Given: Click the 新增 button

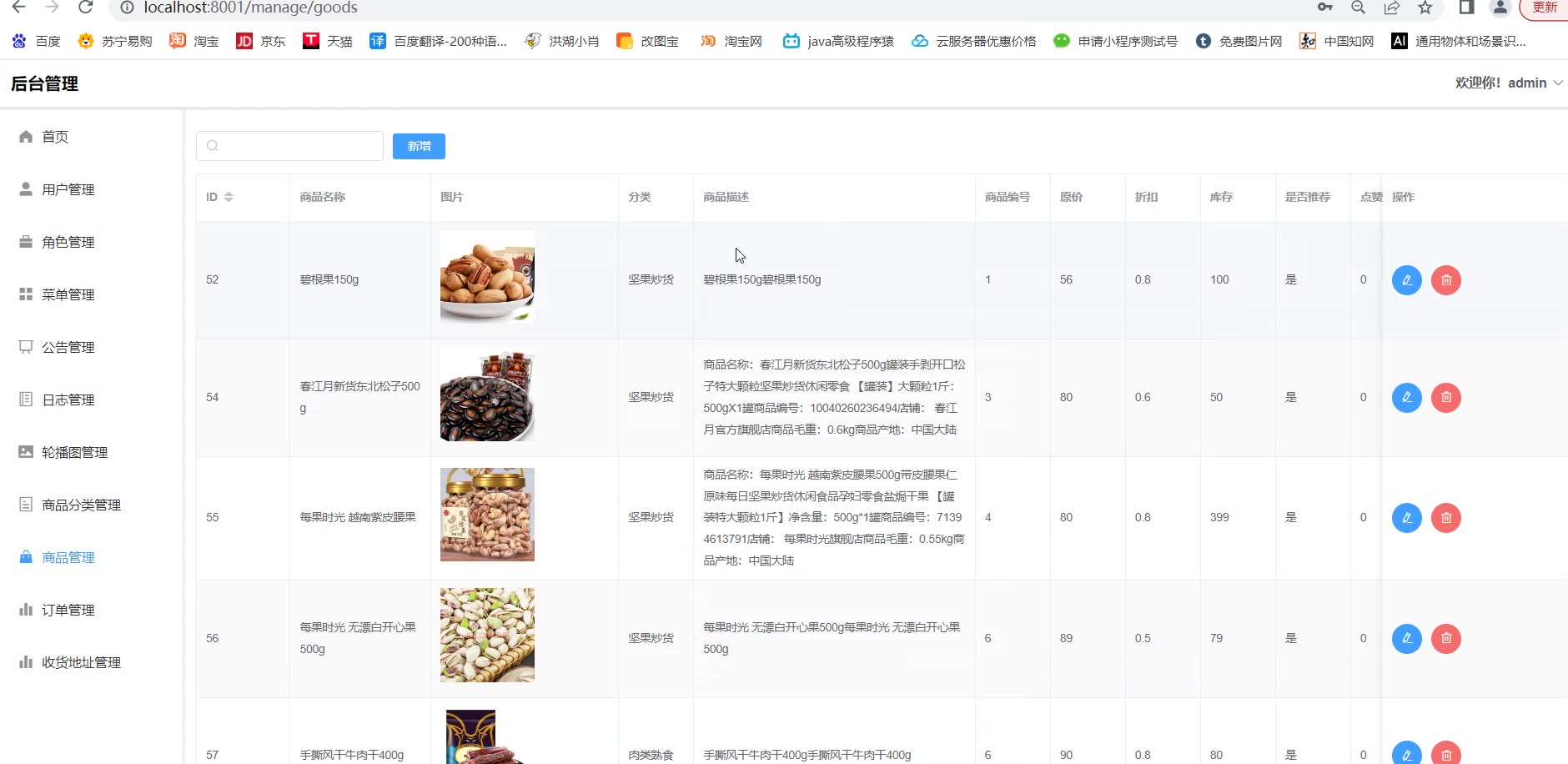Looking at the screenshot, I should click(419, 146).
